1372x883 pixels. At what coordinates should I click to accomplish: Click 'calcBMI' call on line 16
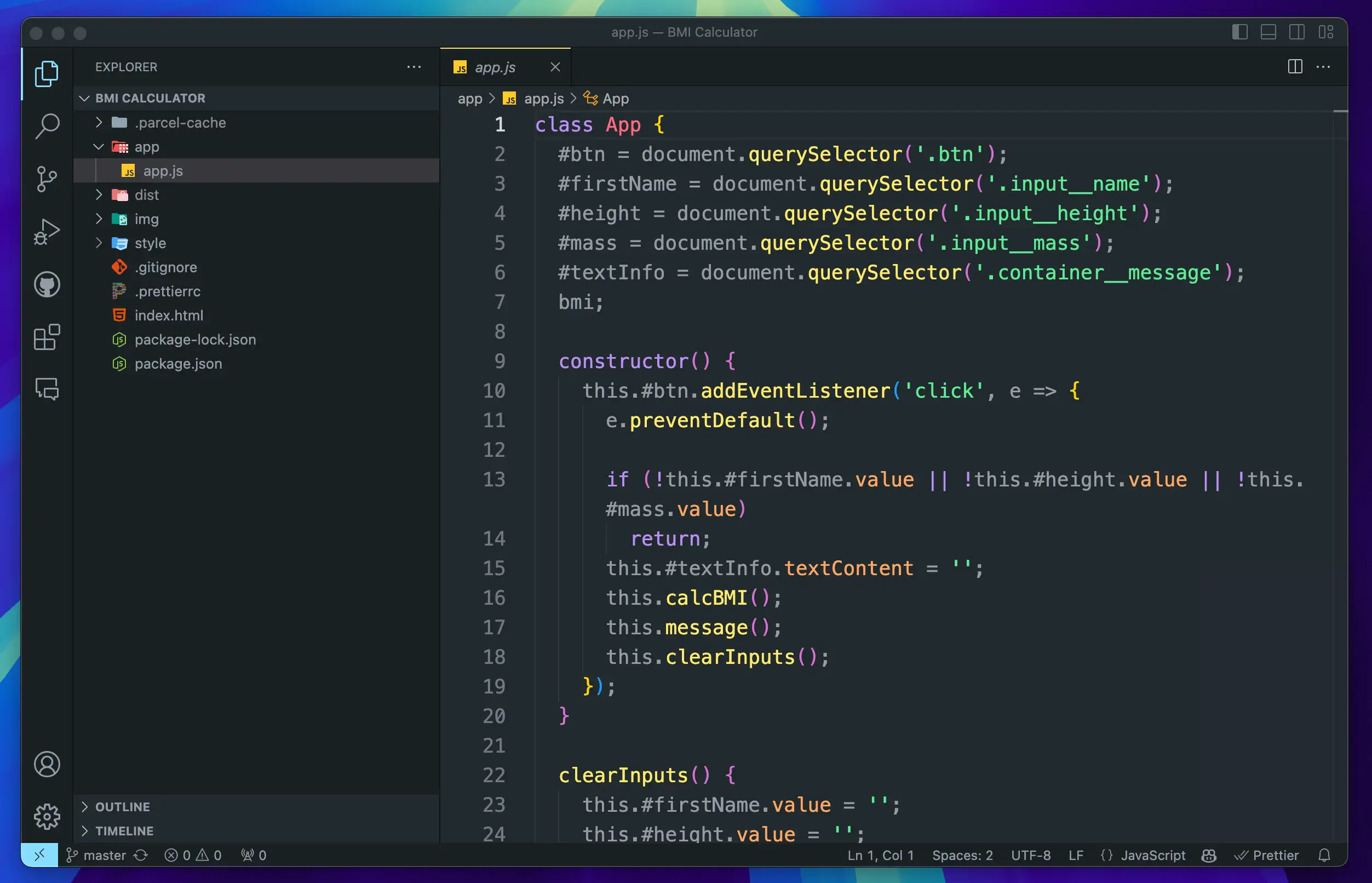coord(706,598)
